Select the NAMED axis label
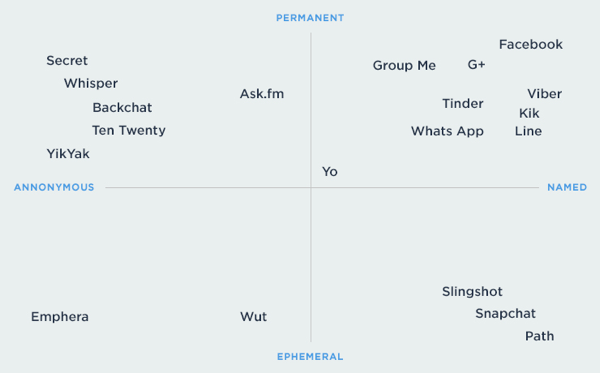The height and width of the screenshot is (373, 600). [567, 187]
